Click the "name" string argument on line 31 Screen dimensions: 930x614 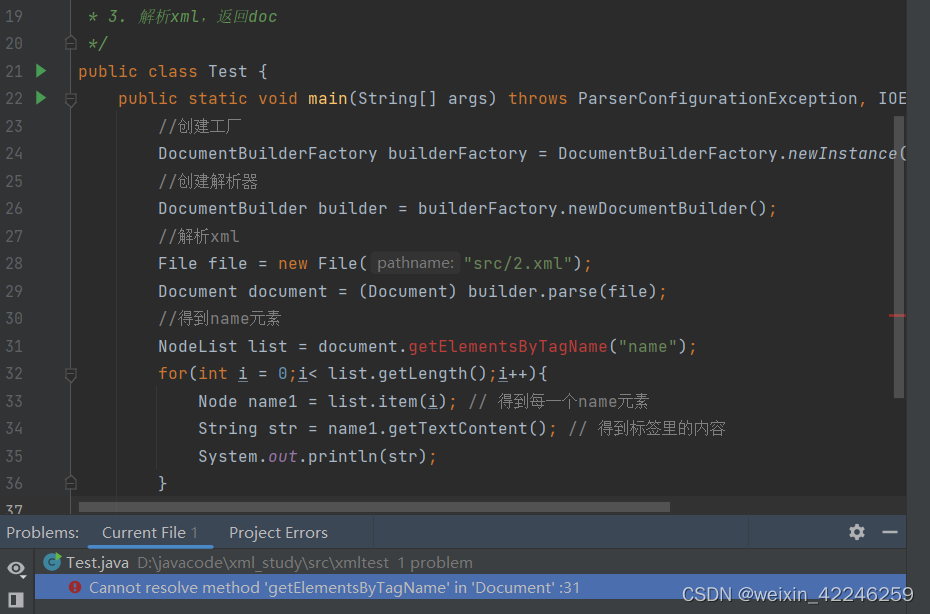point(648,346)
